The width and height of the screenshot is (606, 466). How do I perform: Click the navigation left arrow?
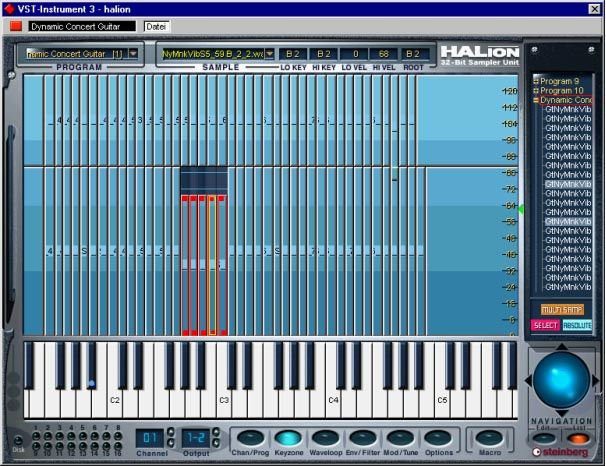528,380
